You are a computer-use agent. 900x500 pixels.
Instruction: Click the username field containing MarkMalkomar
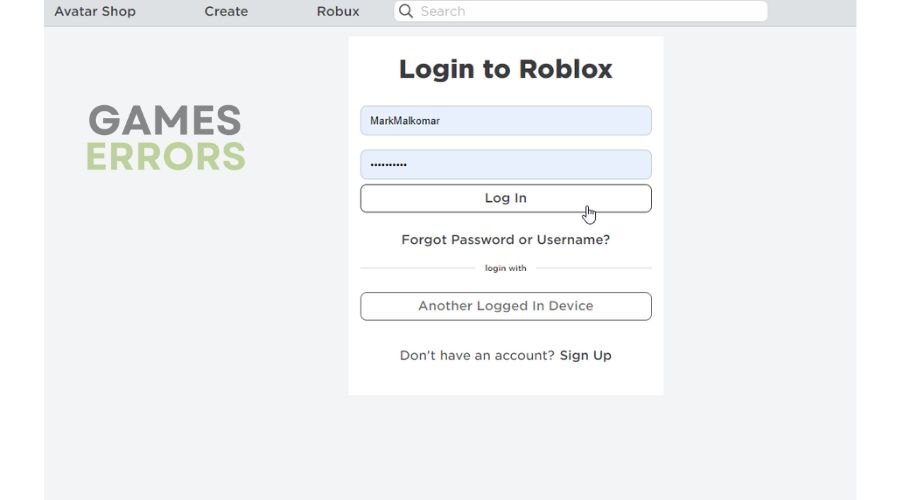tap(506, 121)
